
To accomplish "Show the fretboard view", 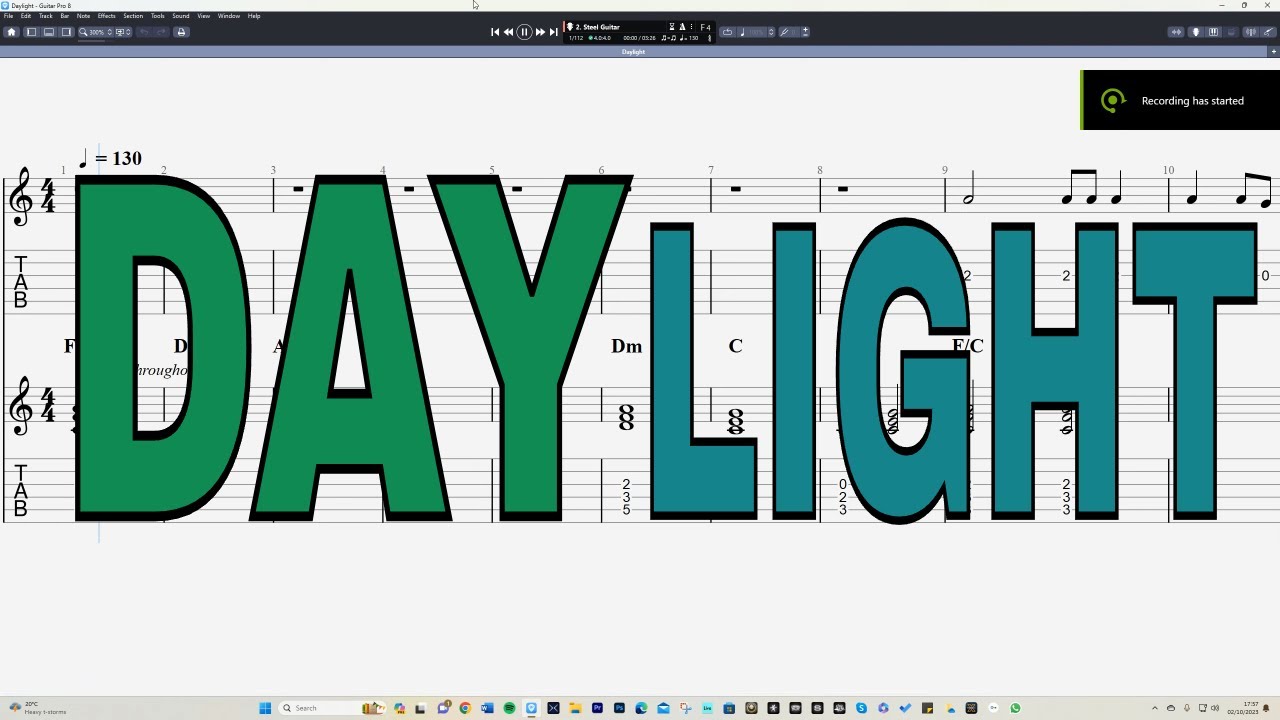I will (x=1195, y=32).
